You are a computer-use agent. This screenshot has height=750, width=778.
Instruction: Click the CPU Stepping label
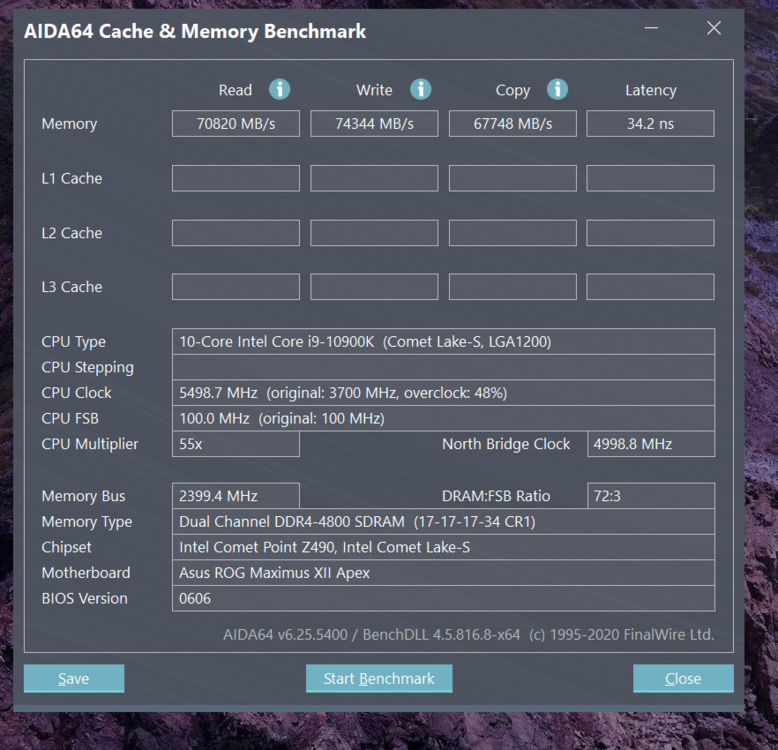point(87,368)
